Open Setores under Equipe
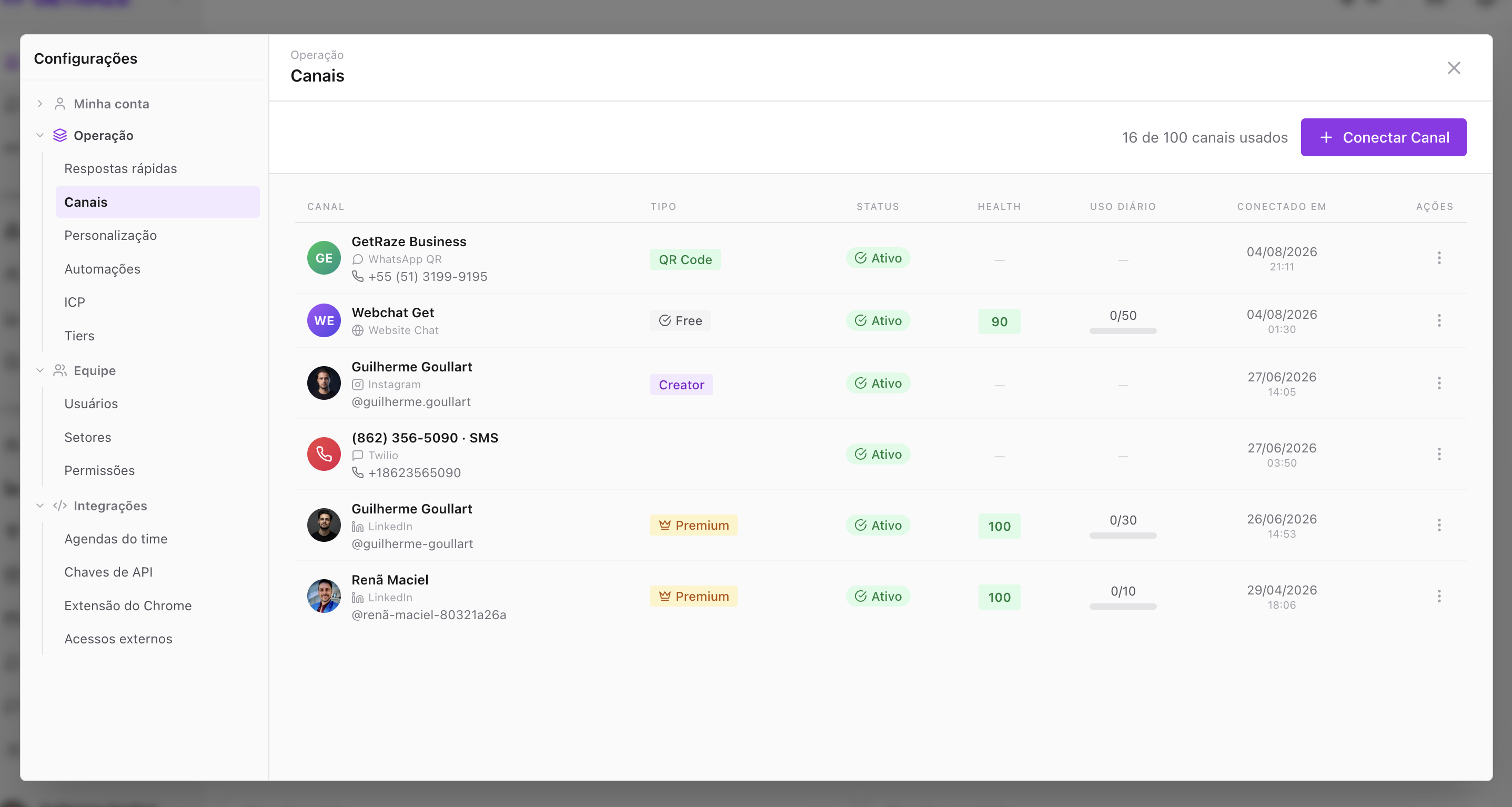The image size is (1512, 807). [157, 438]
